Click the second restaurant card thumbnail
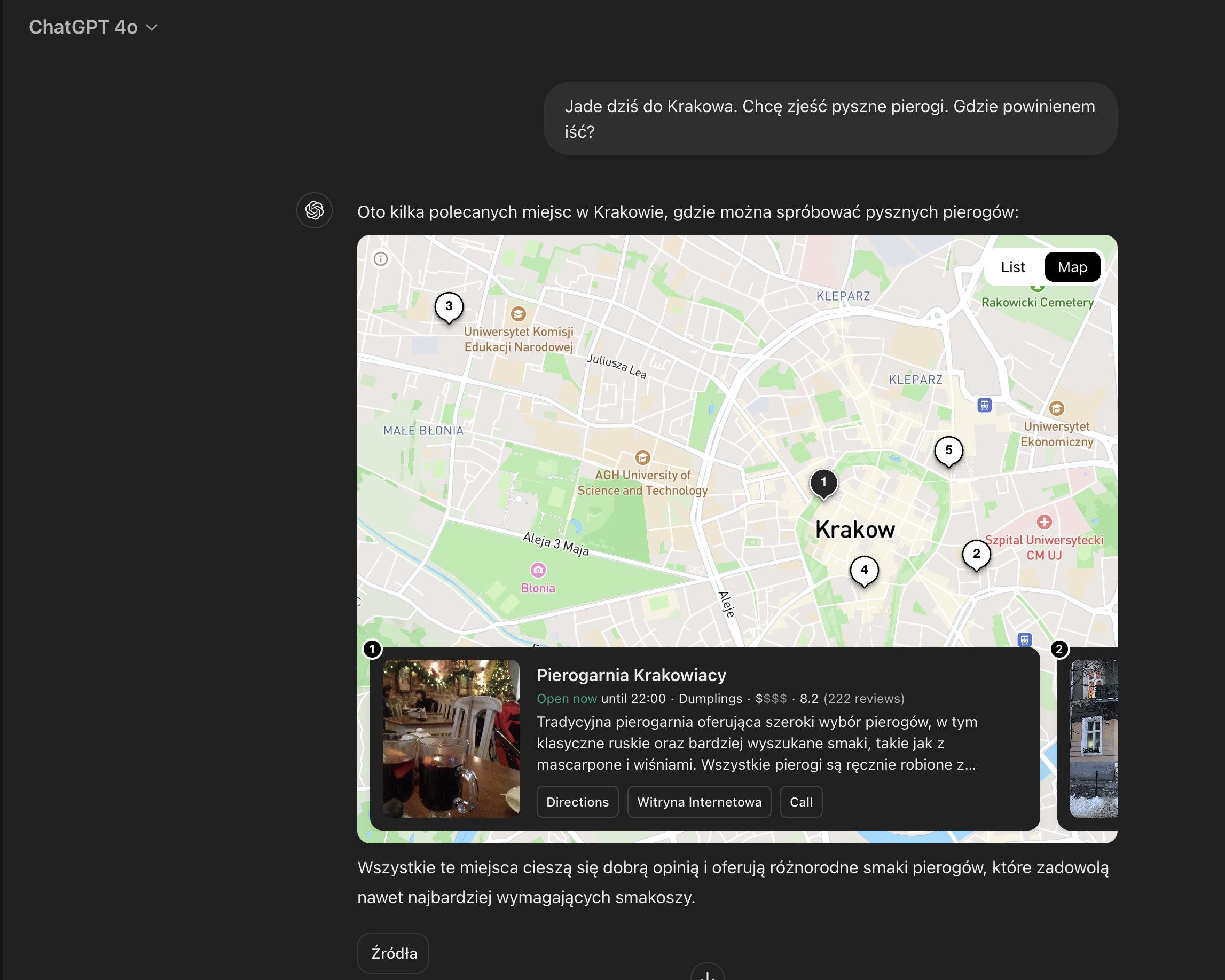Screen dimensions: 1225x980 point(1094,739)
